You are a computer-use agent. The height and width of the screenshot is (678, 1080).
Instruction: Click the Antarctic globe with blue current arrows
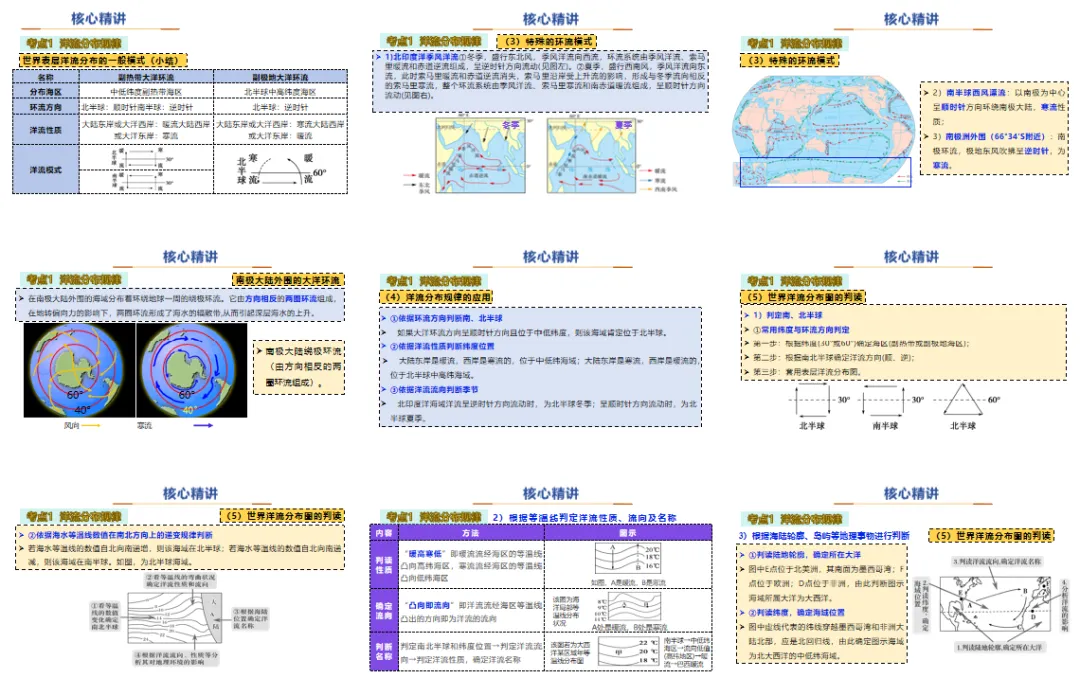[x=191, y=370]
